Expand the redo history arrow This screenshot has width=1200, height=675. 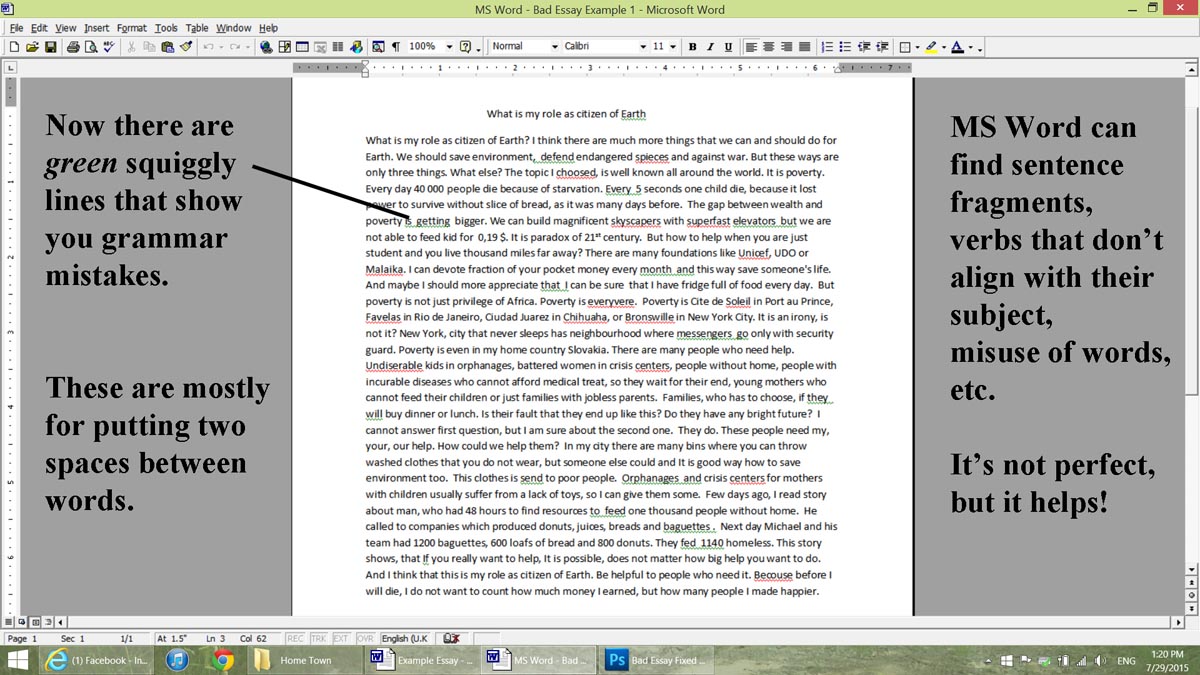tap(247, 47)
